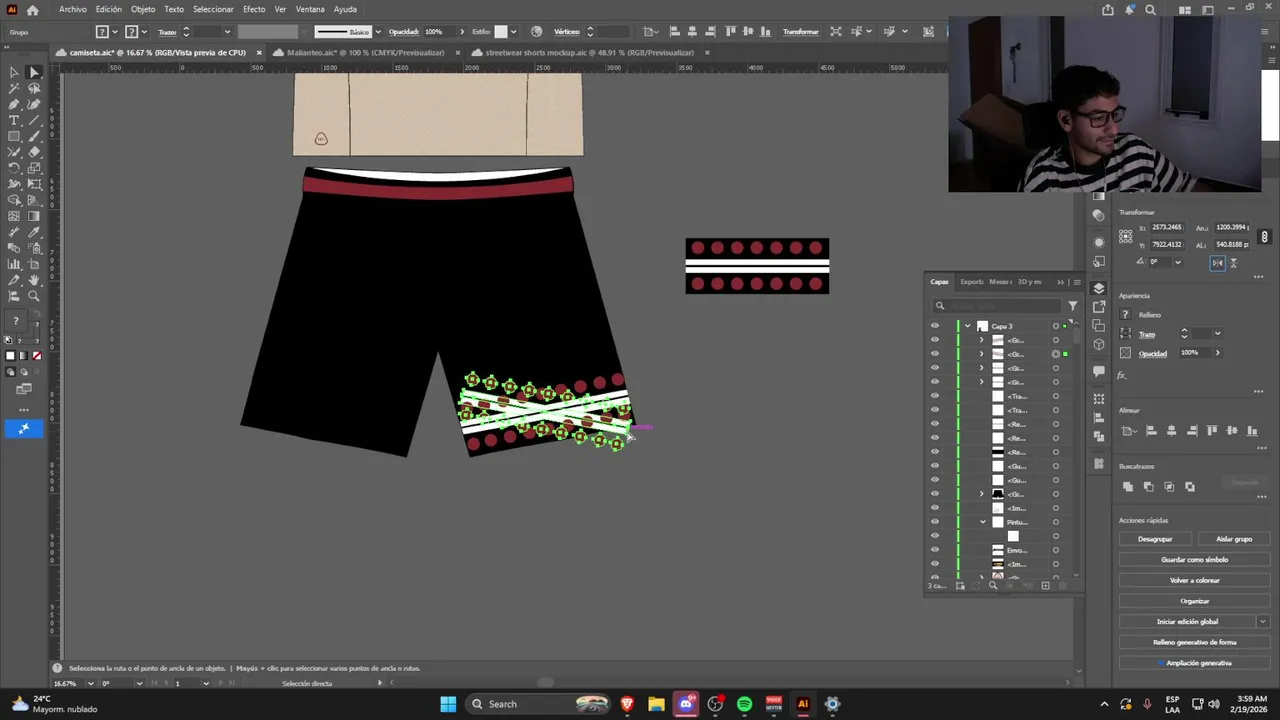Viewport: 1280px width, 720px height.
Task: Open the Efecto menu
Action: click(254, 9)
